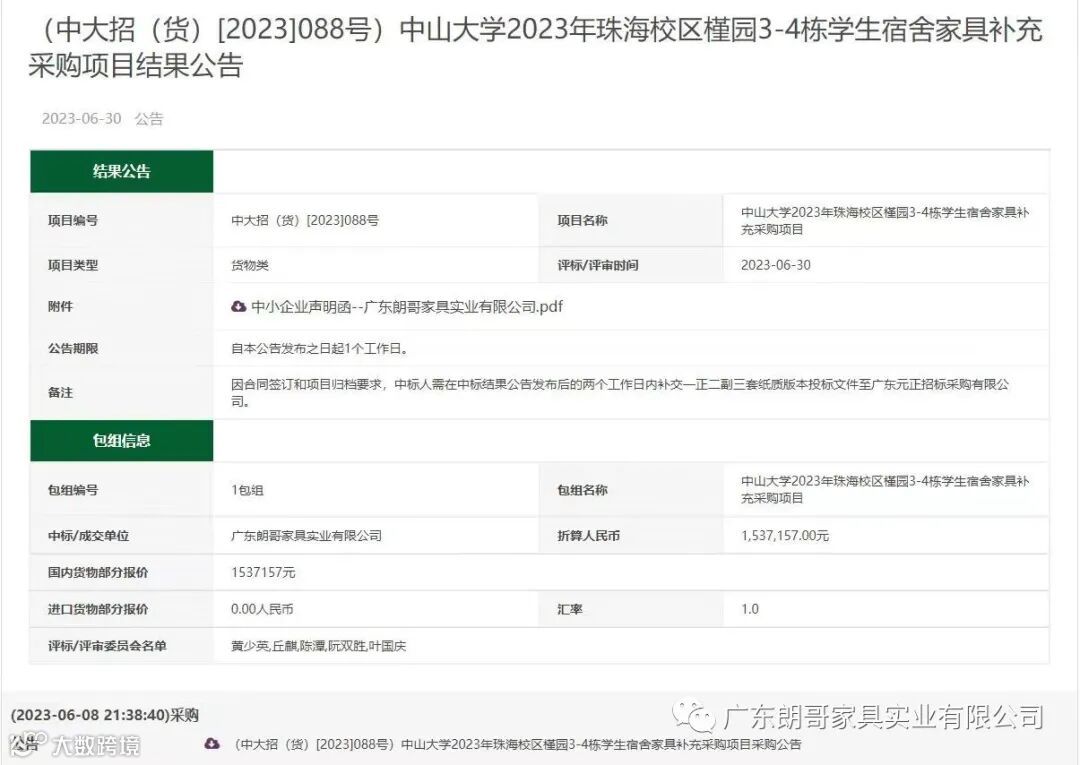
Task: Open 中小企业声明函--广东朗哥家具实业有限公司.pdf attachment link
Action: (x=407, y=306)
